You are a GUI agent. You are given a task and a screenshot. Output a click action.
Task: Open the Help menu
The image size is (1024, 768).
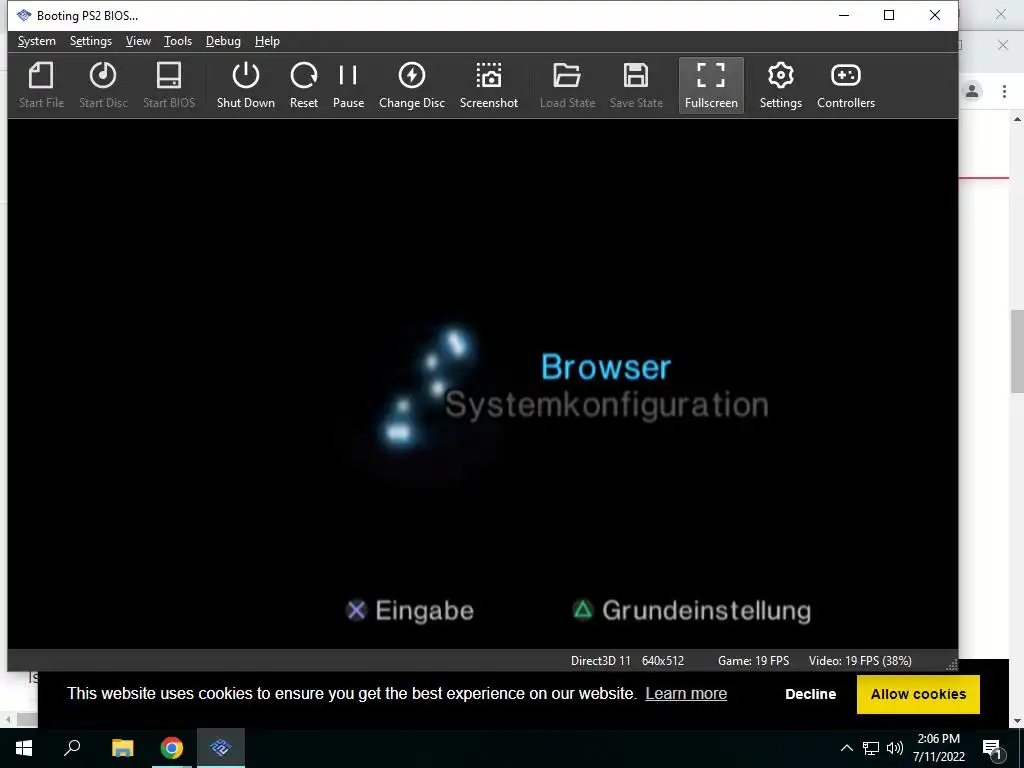[267, 41]
